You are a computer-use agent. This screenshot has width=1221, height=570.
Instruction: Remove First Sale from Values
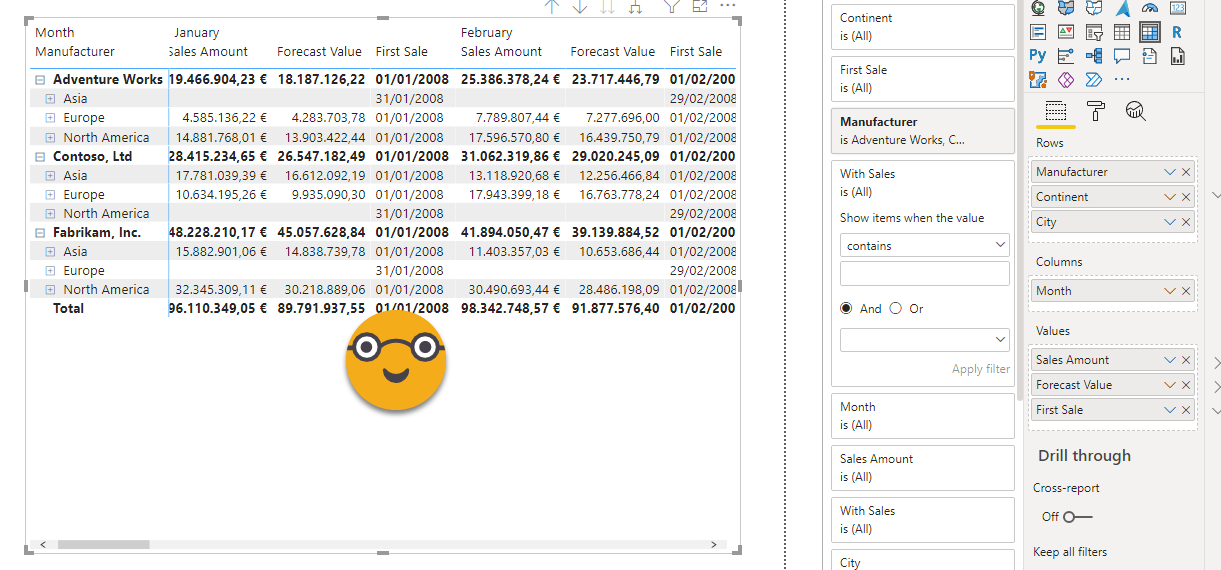[x=1186, y=410]
